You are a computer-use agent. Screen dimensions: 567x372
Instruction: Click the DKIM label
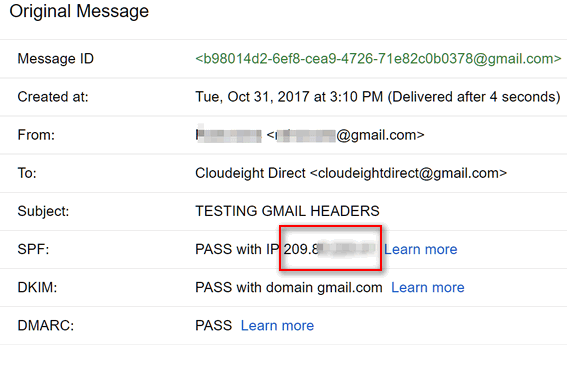pyautogui.click(x=37, y=288)
